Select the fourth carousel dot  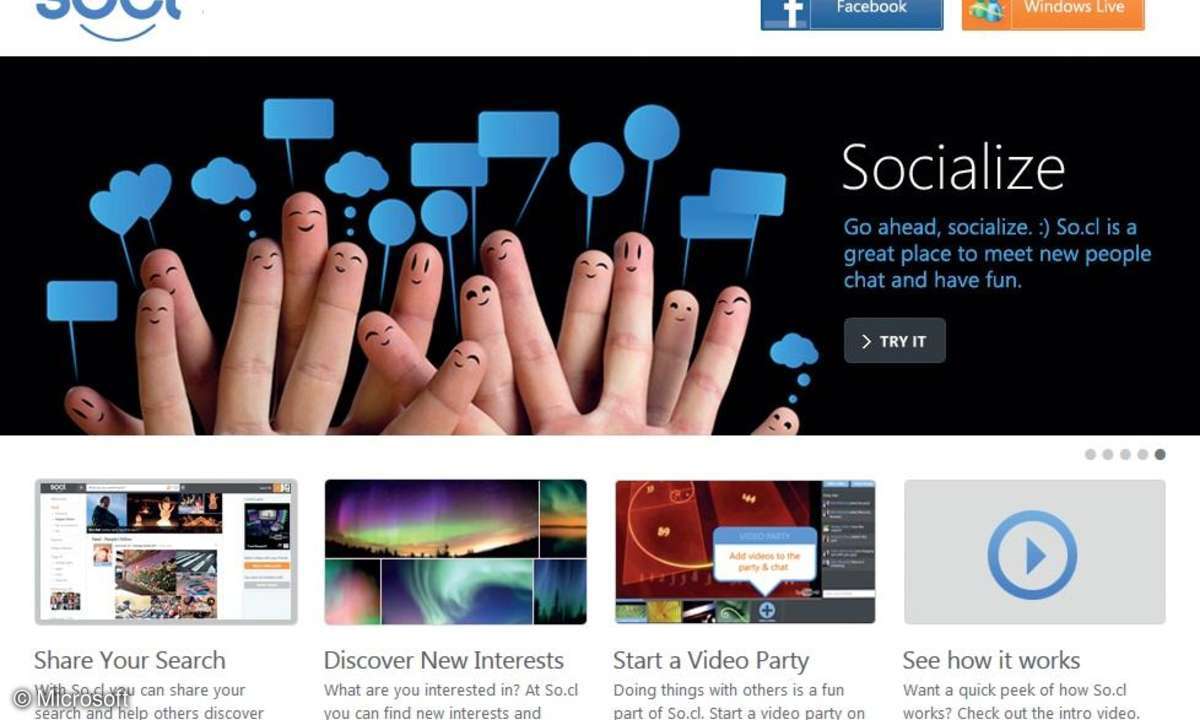1142,454
